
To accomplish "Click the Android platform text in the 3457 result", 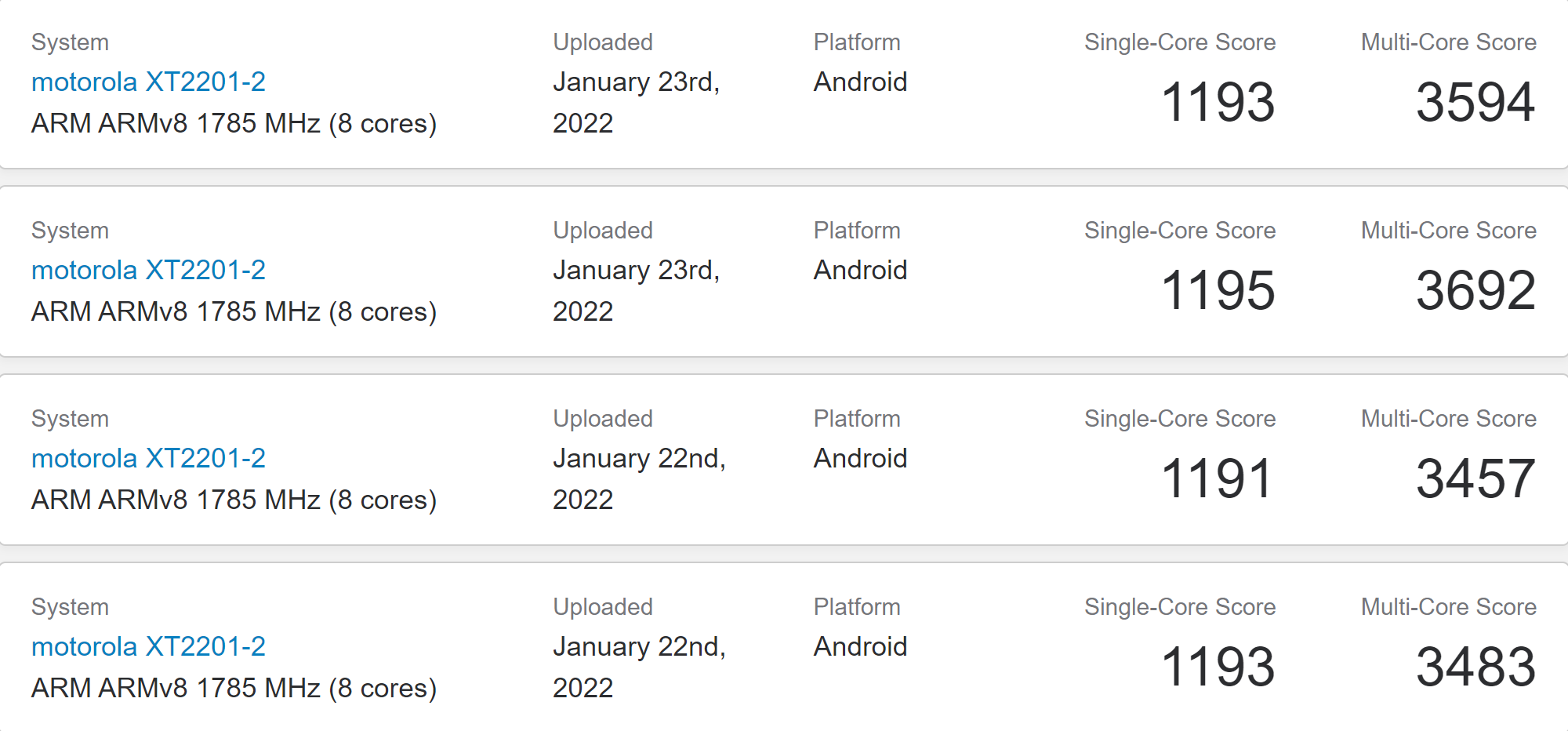I will click(x=860, y=458).
